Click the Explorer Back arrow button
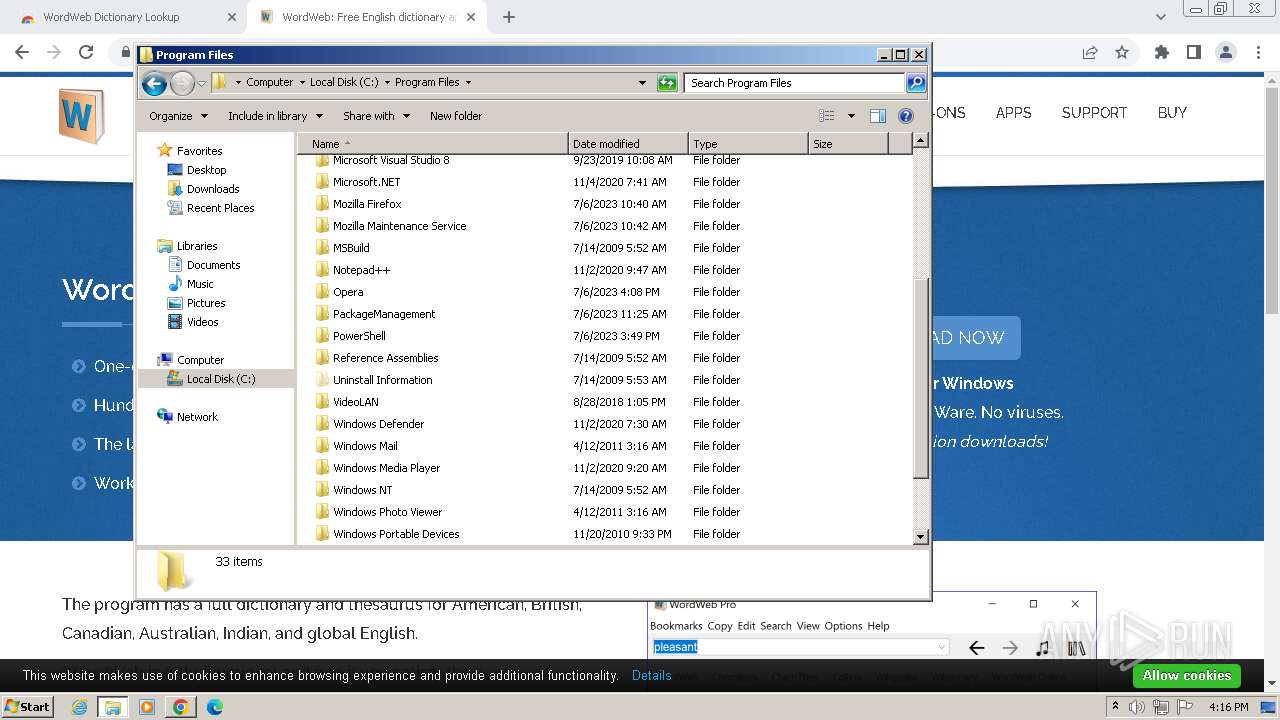The width and height of the screenshot is (1280, 720). 154,83
